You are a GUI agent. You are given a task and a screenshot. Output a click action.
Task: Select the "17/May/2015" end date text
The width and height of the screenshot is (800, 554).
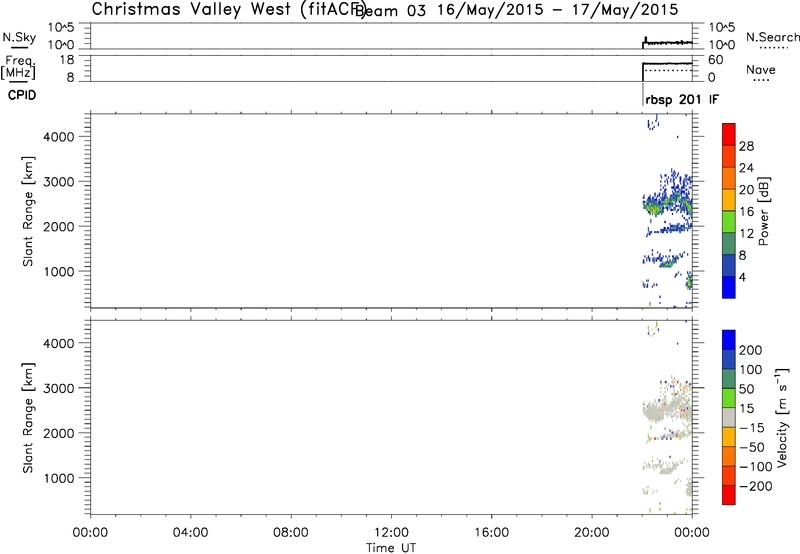pyautogui.click(x=626, y=10)
